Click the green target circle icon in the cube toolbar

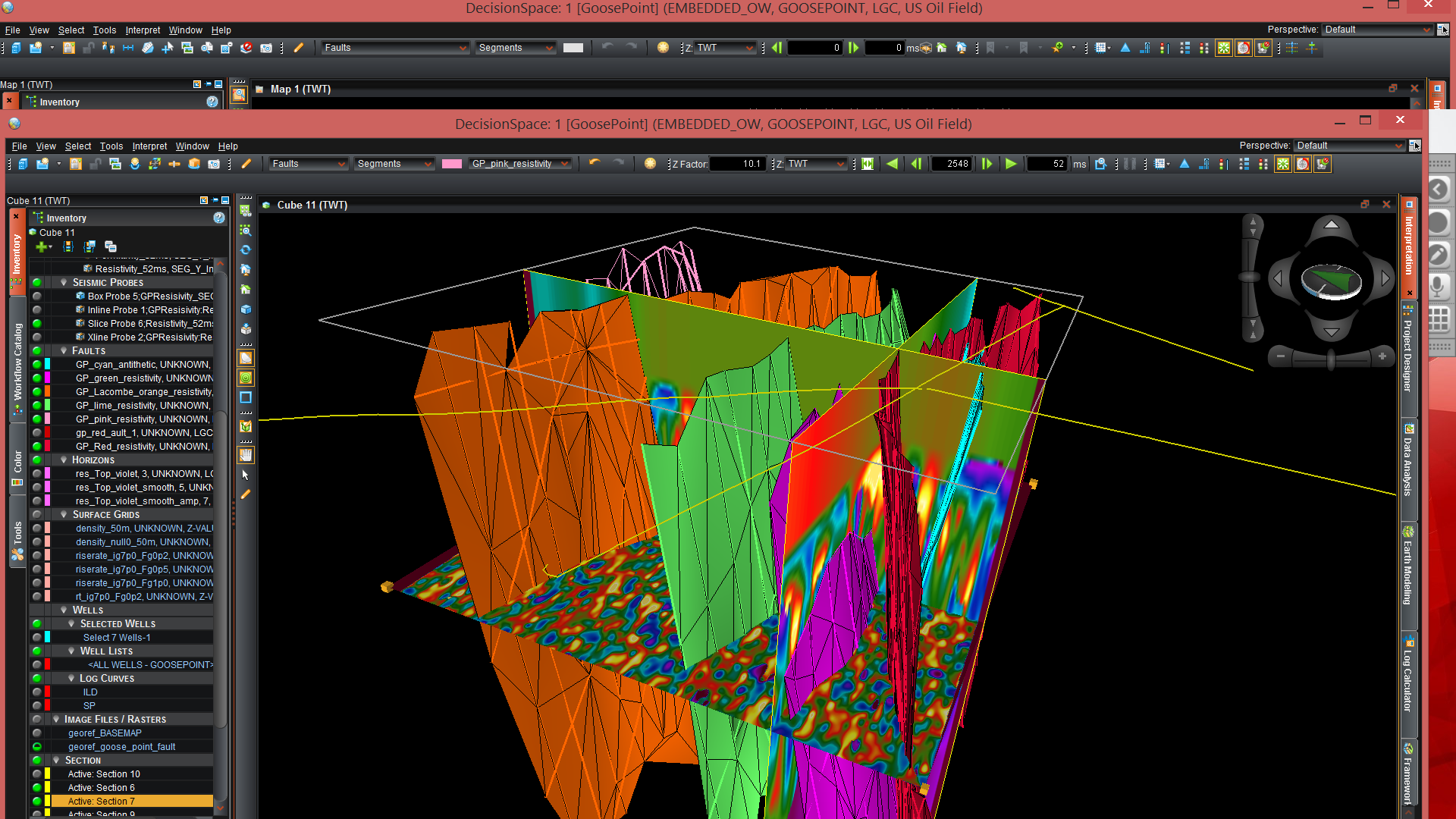click(x=246, y=378)
